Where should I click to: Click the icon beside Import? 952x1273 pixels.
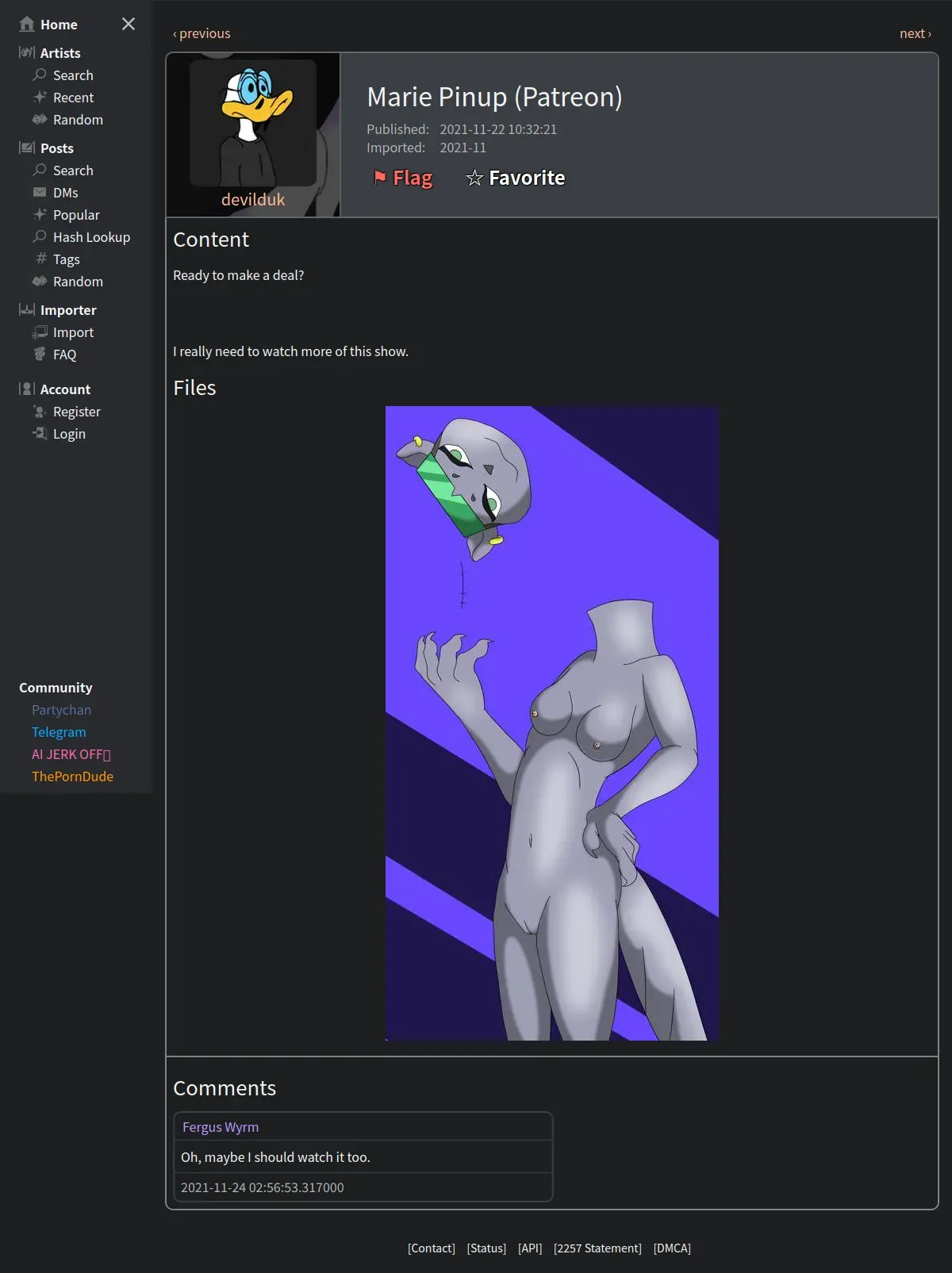[x=40, y=332]
